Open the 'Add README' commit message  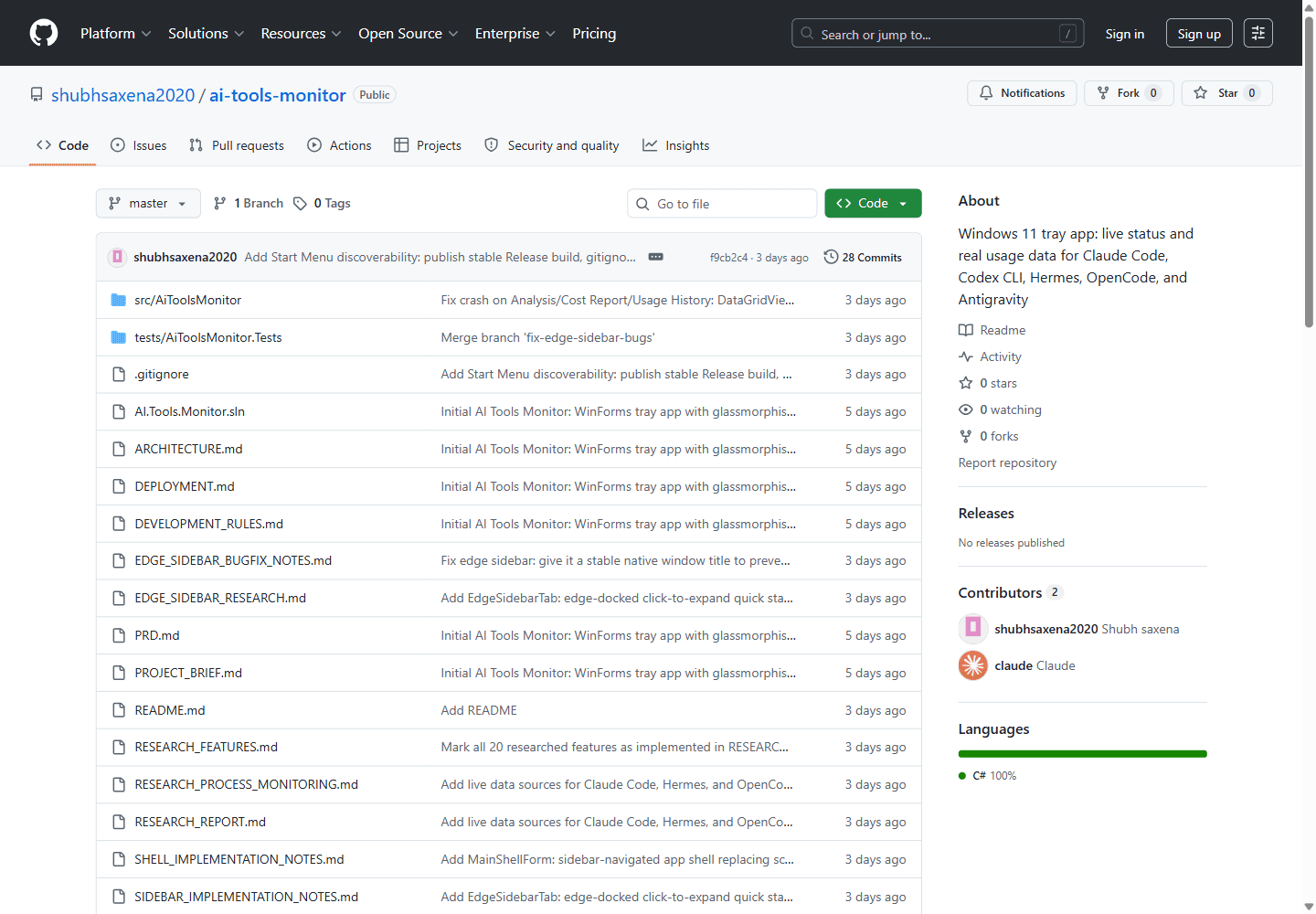pos(479,710)
